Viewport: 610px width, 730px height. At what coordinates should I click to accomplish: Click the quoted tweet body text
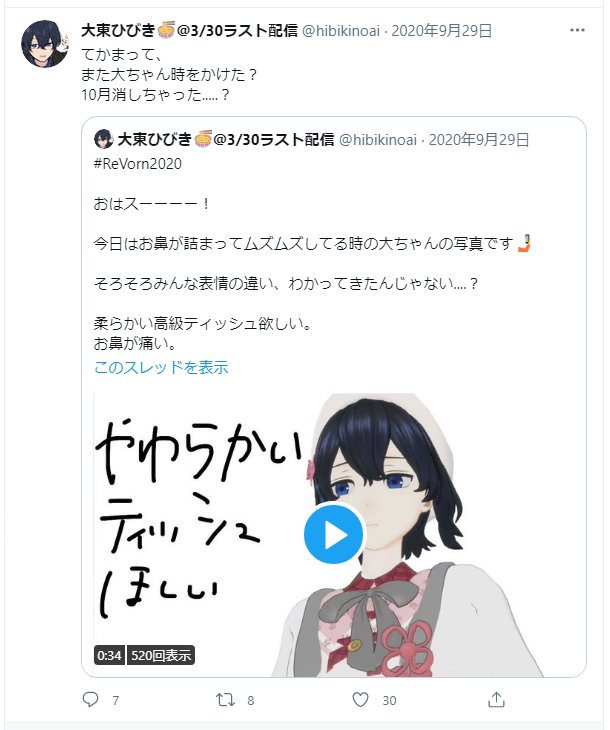[x=312, y=274]
